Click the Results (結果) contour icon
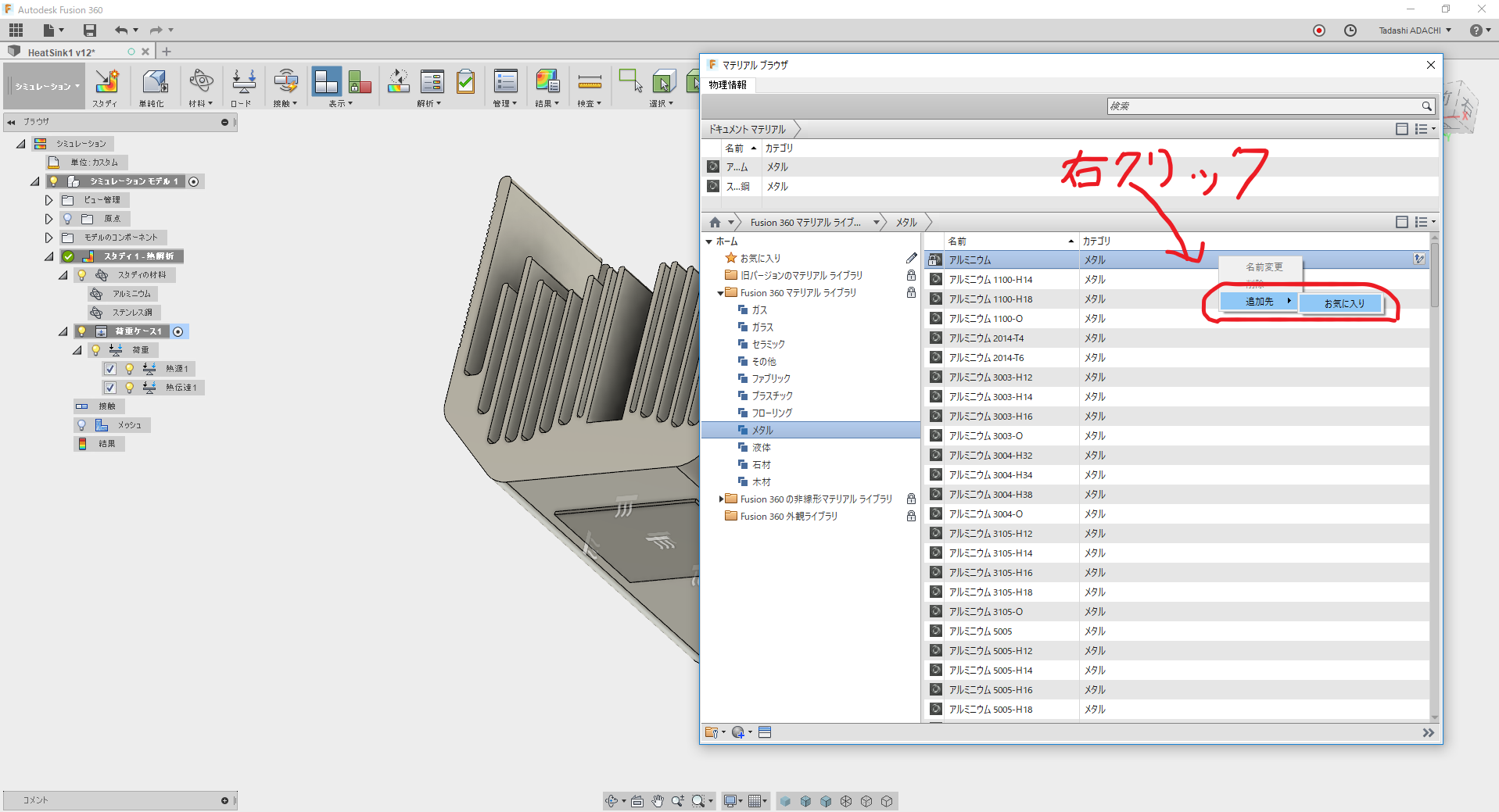This screenshot has height=812, width=1499. (547, 81)
